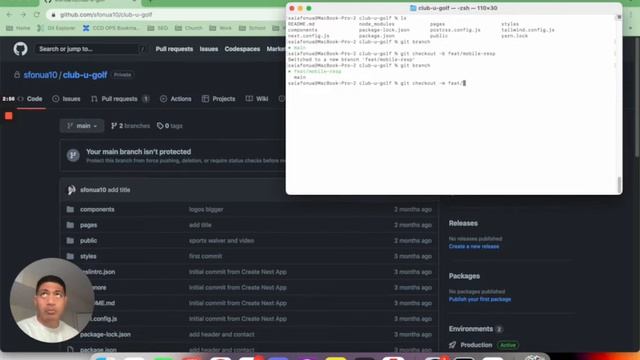Open the add title commit message
640x360 pixels.
(119, 190)
